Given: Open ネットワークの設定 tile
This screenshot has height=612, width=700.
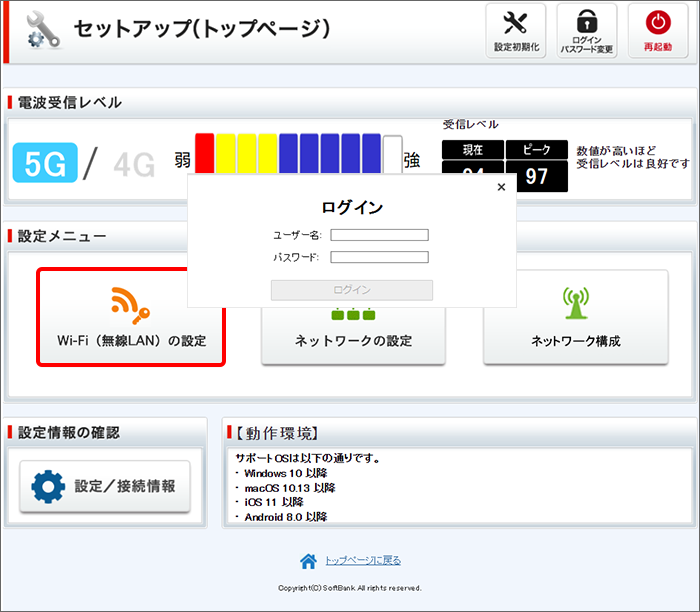Looking at the screenshot, I should point(353,335).
